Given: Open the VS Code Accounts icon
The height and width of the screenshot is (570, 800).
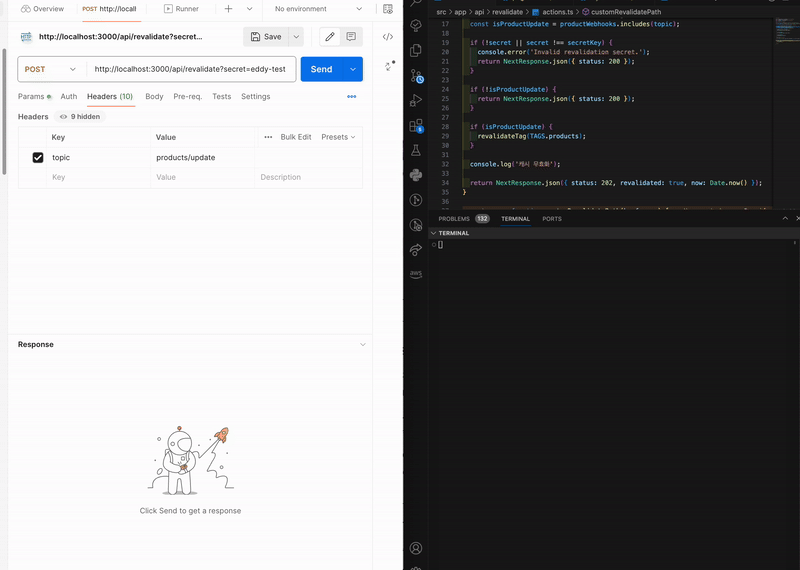Looking at the screenshot, I should tap(416, 548).
